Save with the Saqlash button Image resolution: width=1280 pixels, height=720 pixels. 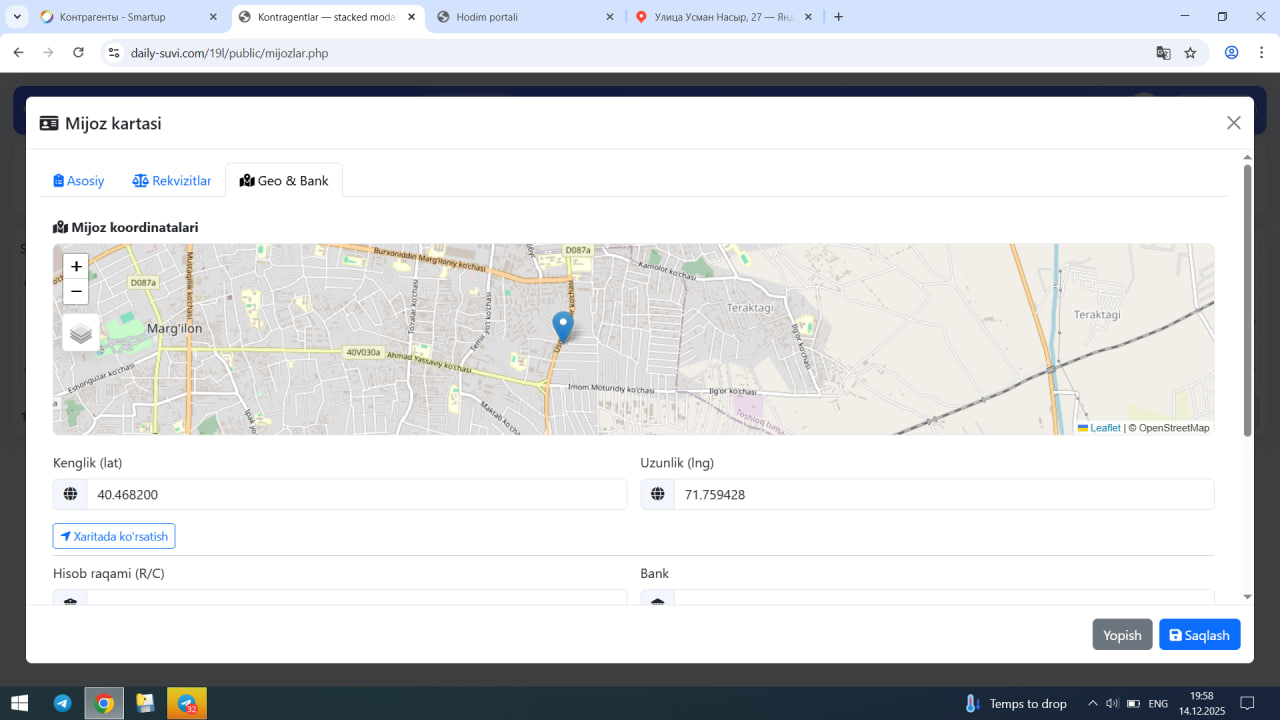click(1199, 635)
